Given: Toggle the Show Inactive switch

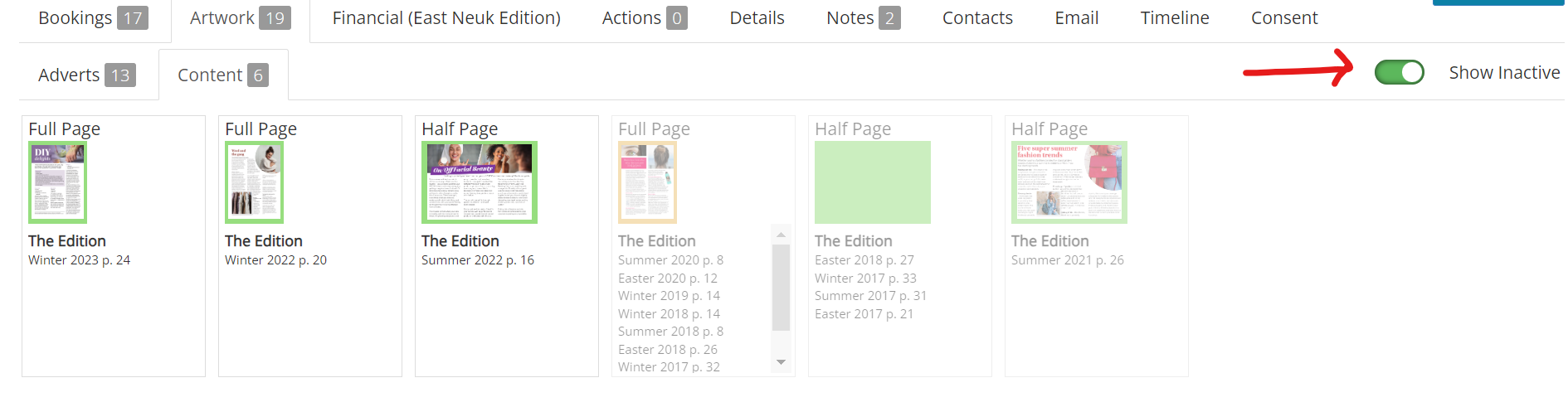Looking at the screenshot, I should [x=1399, y=73].
